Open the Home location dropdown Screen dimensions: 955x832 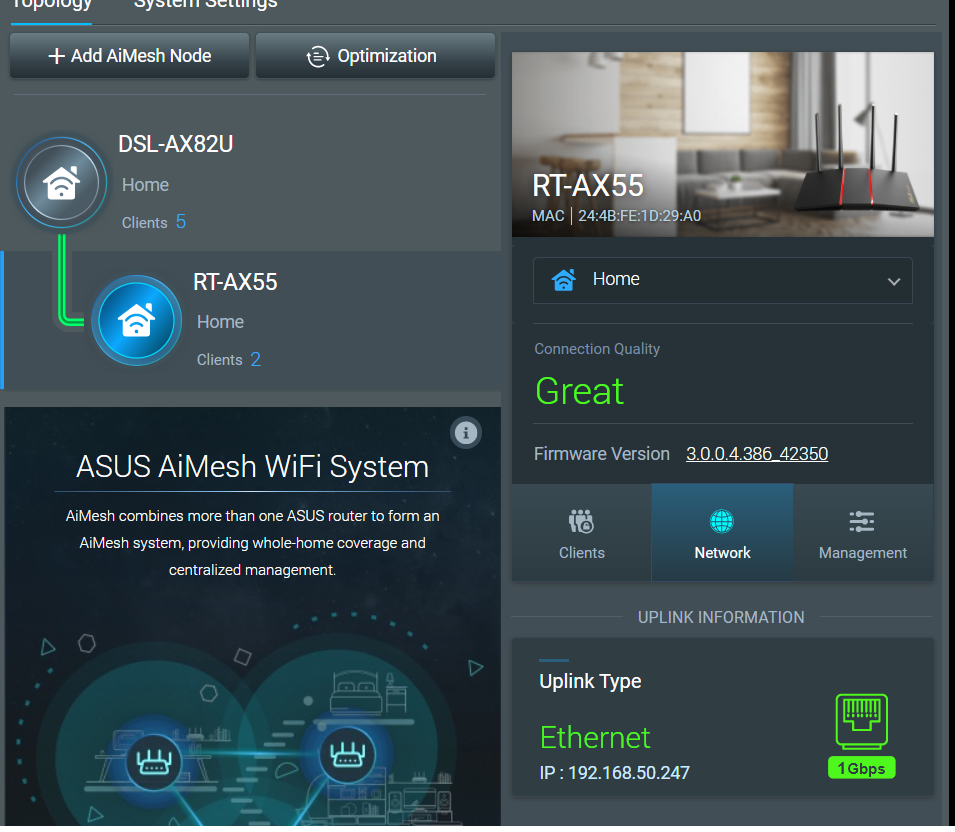pos(722,280)
